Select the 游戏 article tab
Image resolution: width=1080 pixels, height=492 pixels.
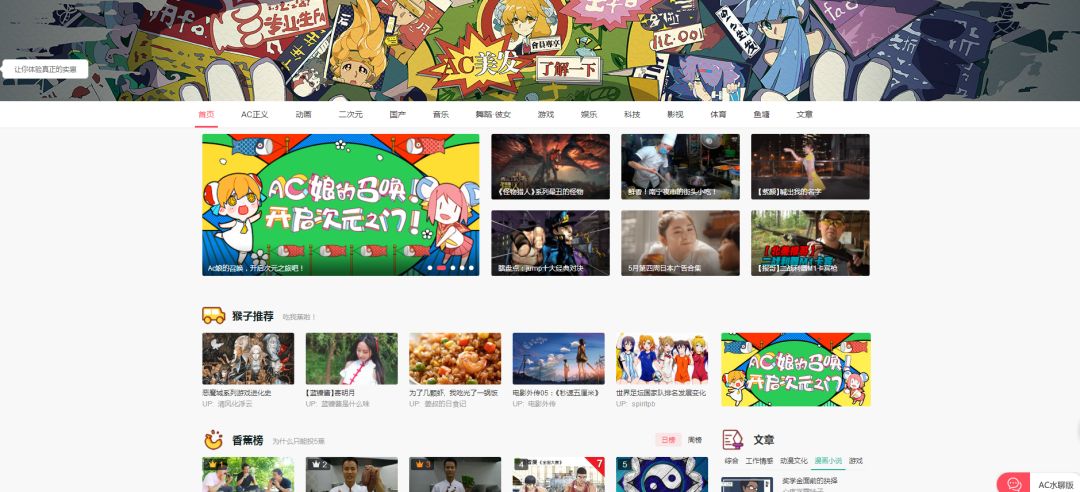[x=855, y=460]
